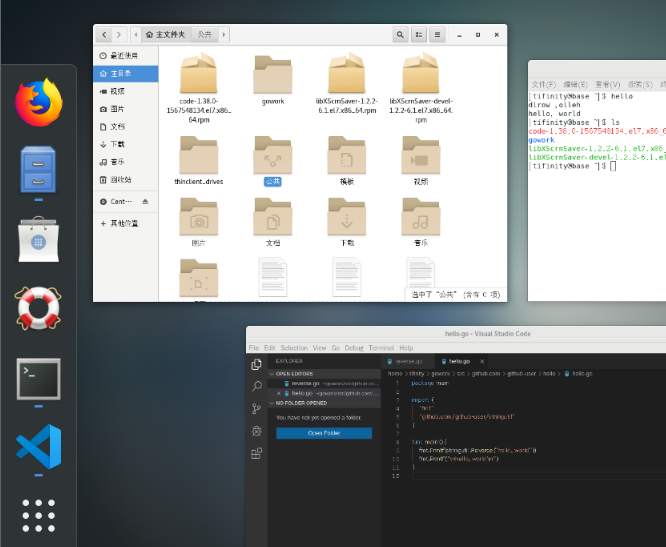Click 主文件夹 in the path bar

click(x=166, y=34)
